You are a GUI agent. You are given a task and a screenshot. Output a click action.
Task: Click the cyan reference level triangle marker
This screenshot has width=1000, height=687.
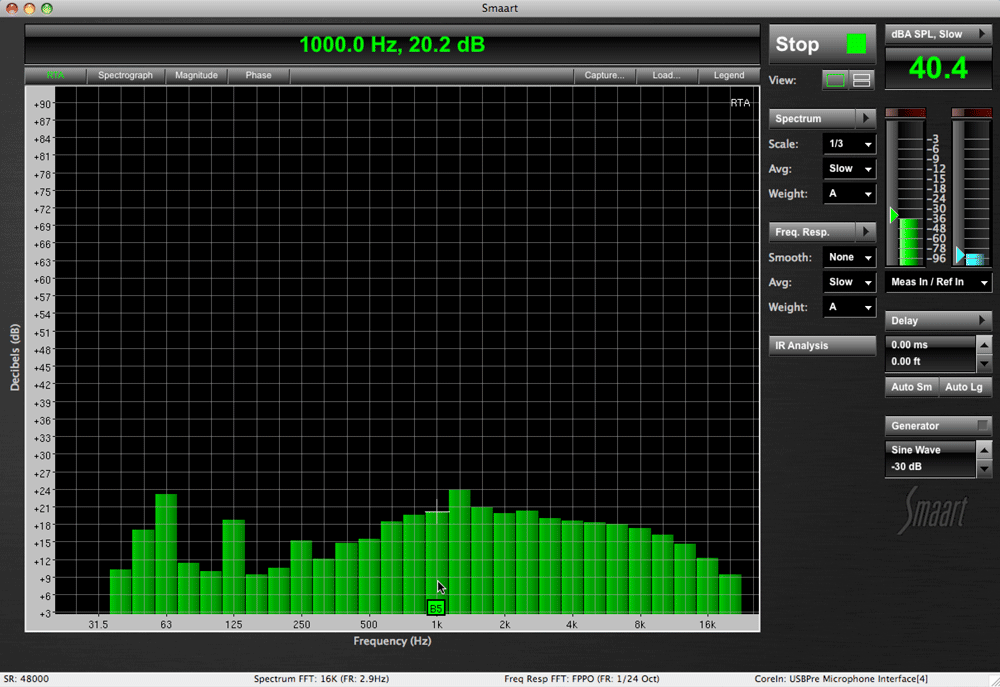(960, 255)
